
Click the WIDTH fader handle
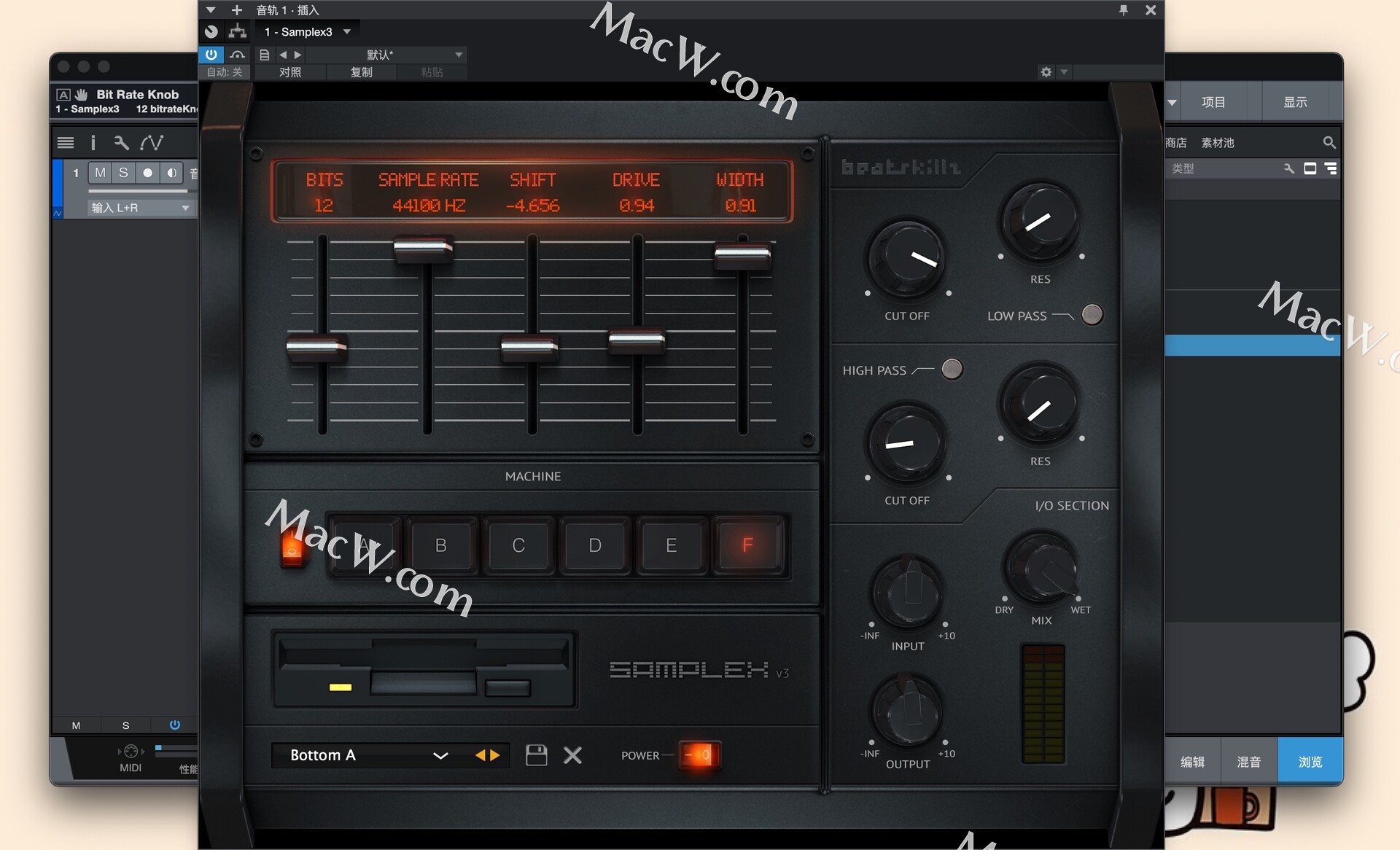coord(743,256)
